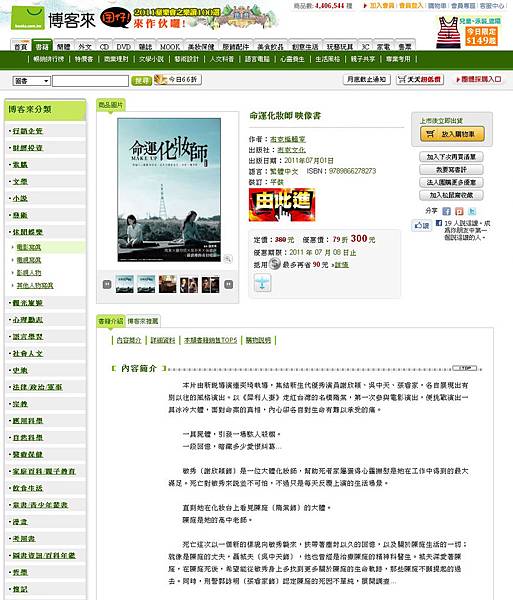Select the 外文 top navigation tab

click(x=85, y=47)
